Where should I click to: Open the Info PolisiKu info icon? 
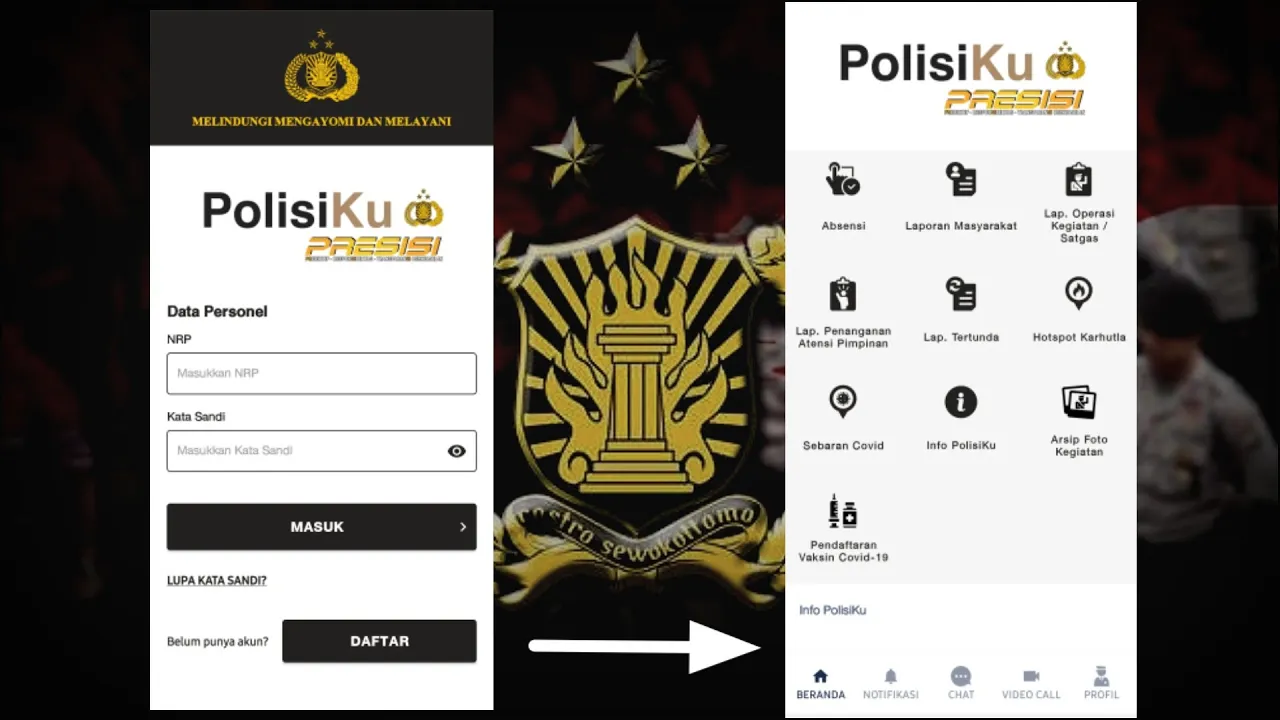point(961,402)
